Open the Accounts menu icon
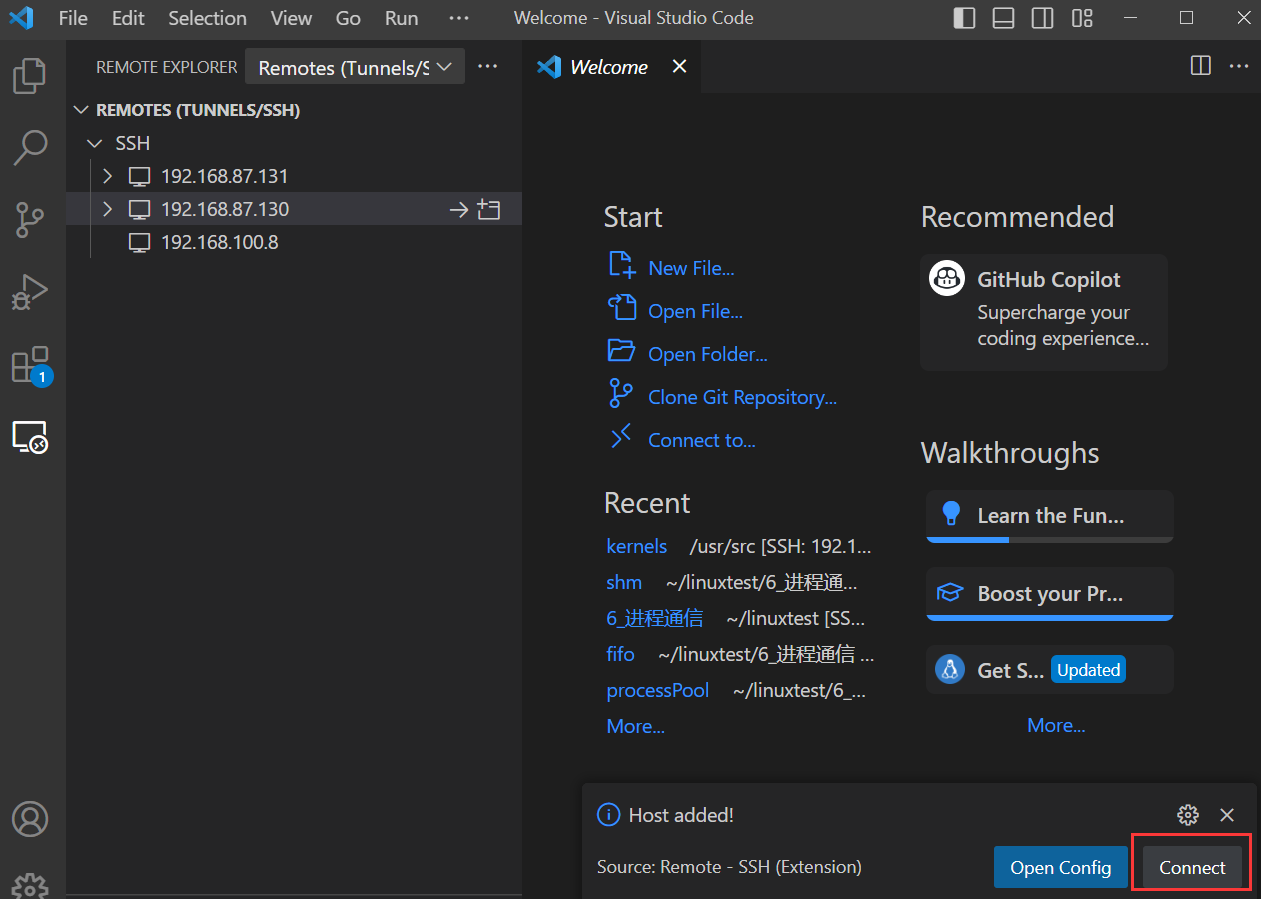The width and height of the screenshot is (1261, 899). (x=30, y=819)
